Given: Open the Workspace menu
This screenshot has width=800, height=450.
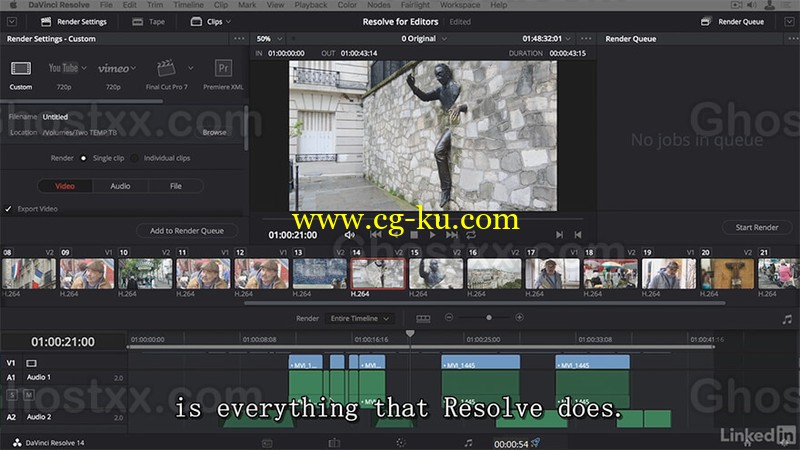Looking at the screenshot, I should click(x=460, y=5).
